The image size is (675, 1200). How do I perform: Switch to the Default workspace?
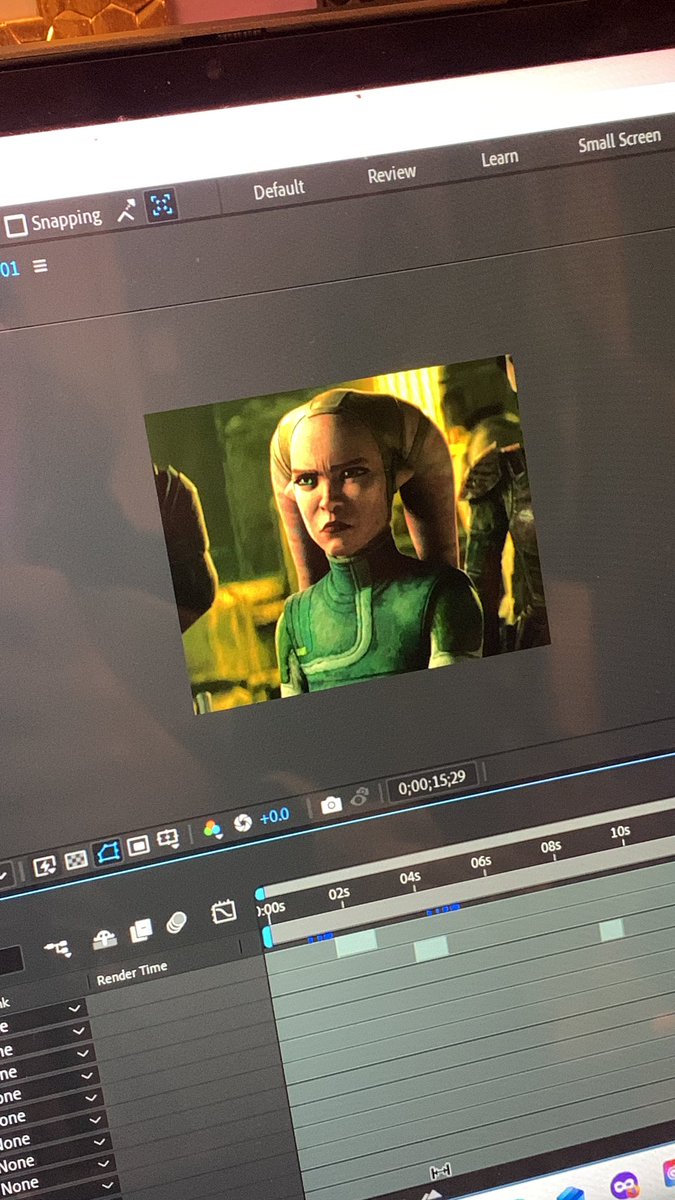coord(279,189)
